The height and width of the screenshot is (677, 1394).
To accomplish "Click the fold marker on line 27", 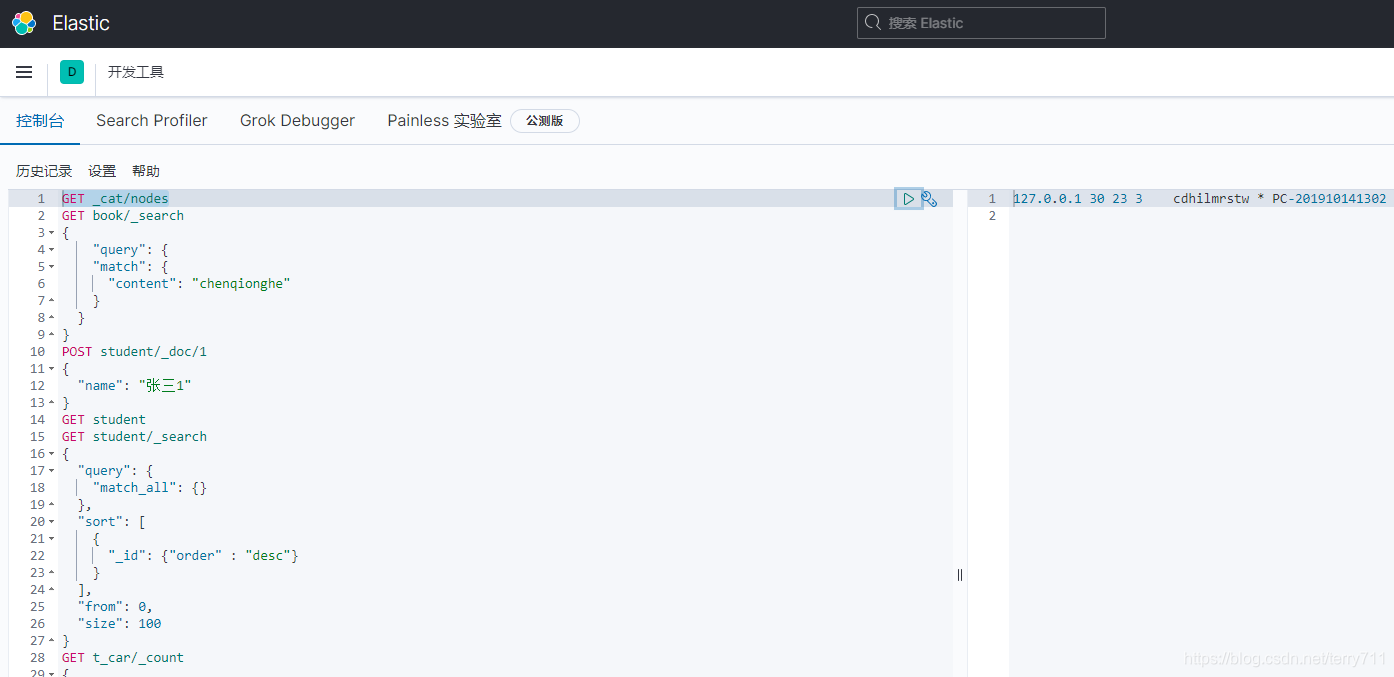I will point(52,641).
